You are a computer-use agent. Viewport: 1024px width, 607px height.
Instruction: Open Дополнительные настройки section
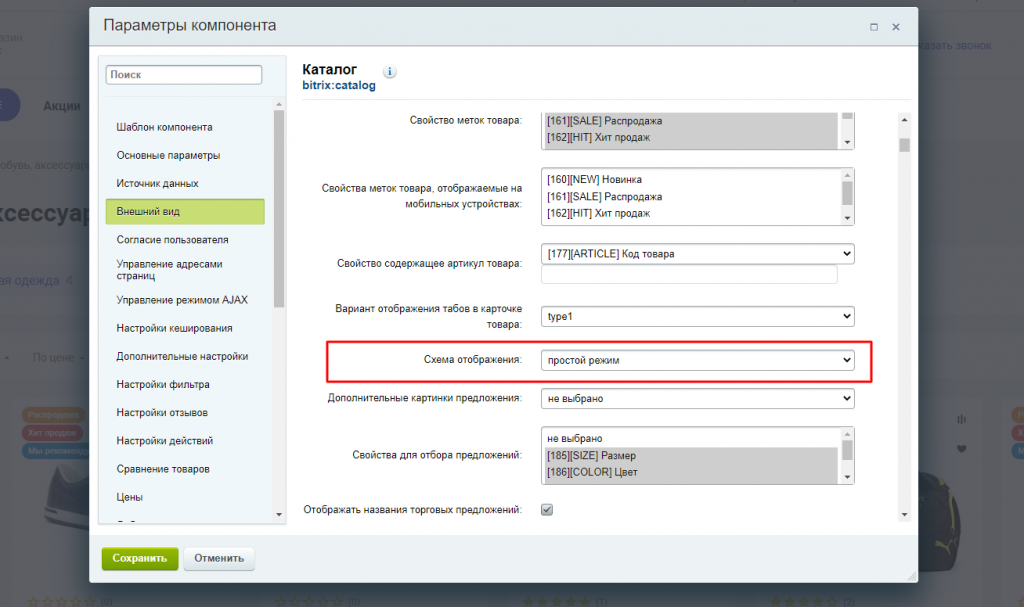coord(182,356)
